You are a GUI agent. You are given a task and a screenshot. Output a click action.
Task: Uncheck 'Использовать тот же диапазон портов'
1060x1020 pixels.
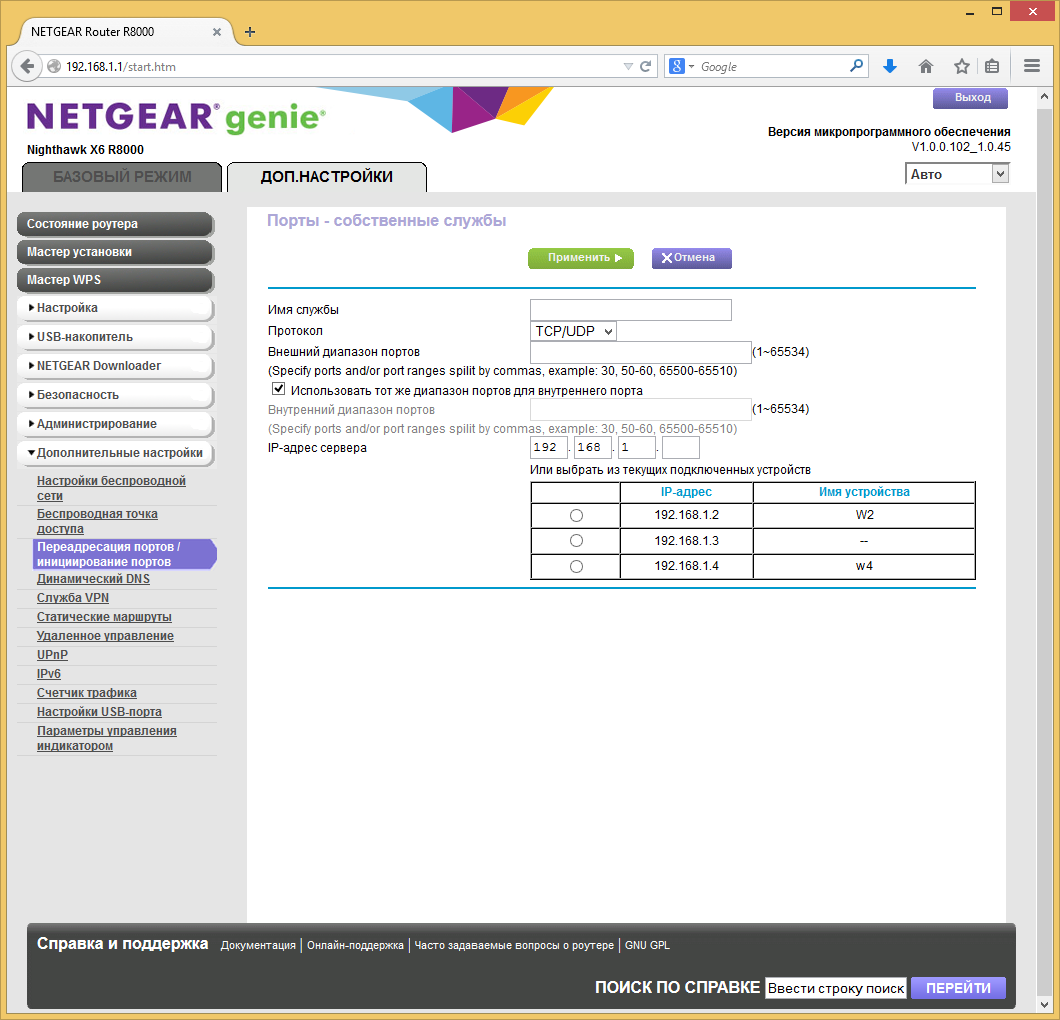click(278, 388)
